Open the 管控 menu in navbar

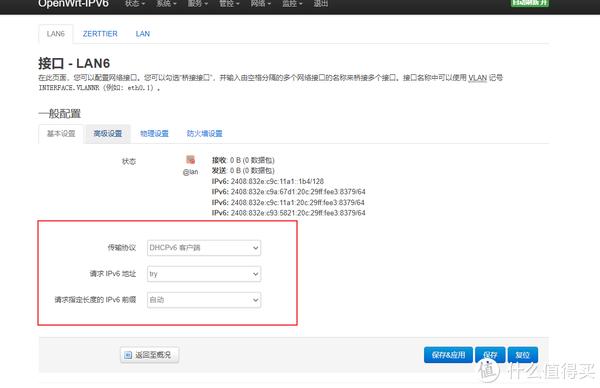(x=229, y=4)
